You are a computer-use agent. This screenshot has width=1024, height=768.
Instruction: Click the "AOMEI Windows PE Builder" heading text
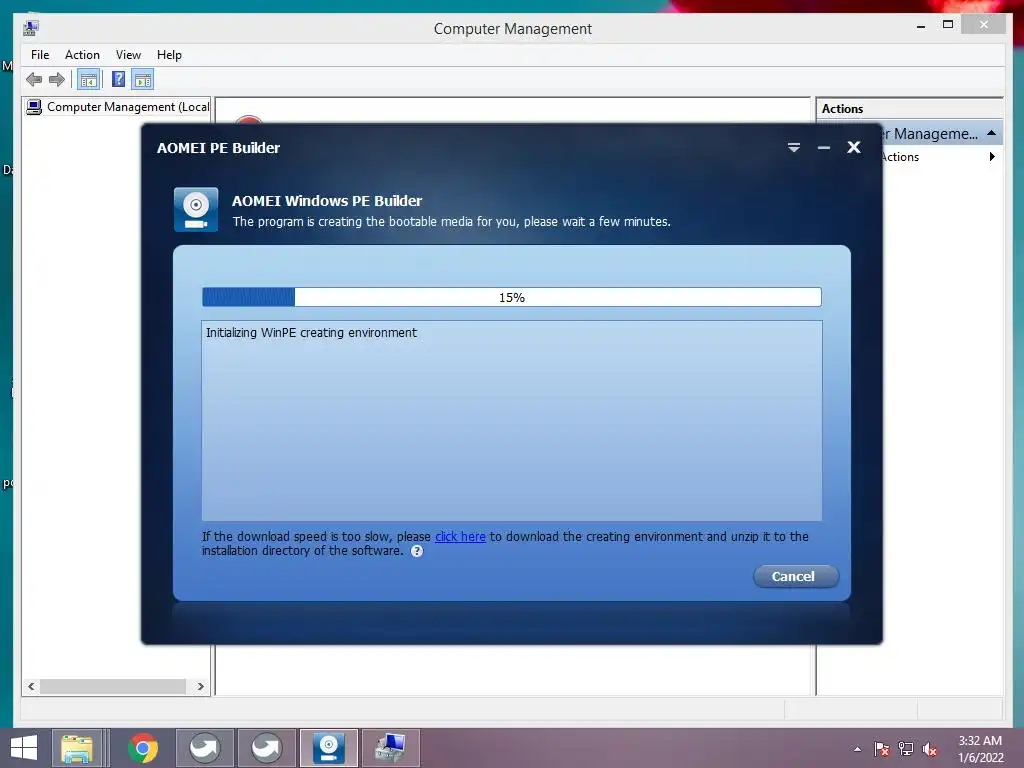327,201
